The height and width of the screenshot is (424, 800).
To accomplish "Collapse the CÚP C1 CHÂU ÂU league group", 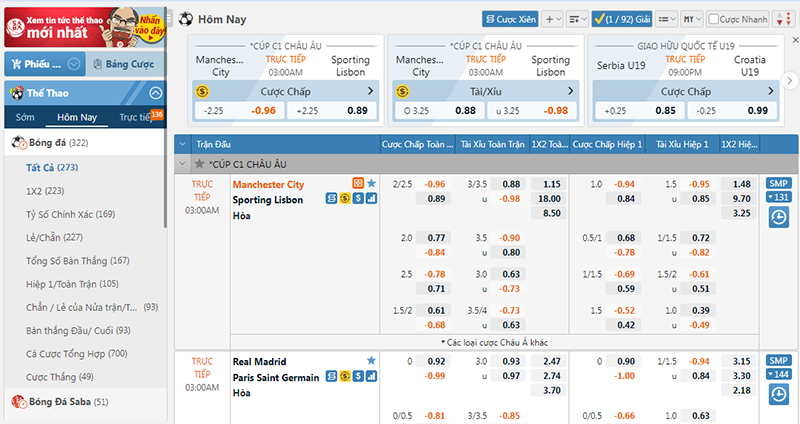I will (x=183, y=164).
